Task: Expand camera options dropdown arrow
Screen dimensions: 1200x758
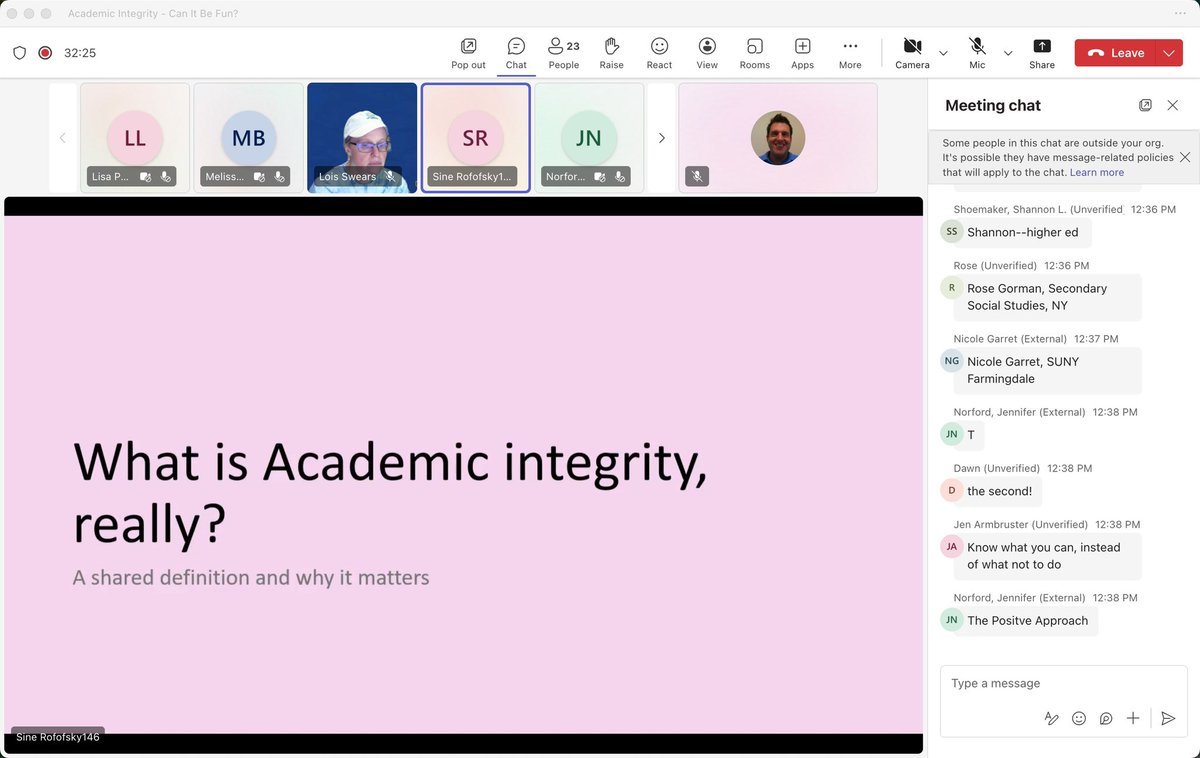Action: click(x=943, y=53)
